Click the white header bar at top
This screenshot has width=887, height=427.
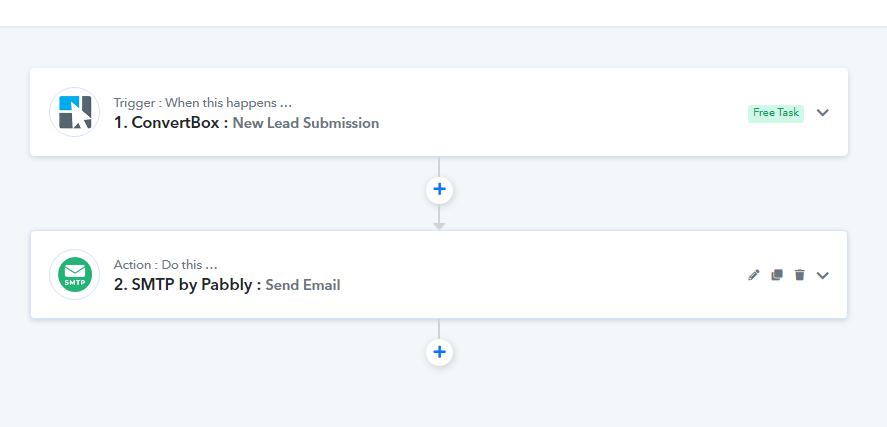point(444,12)
